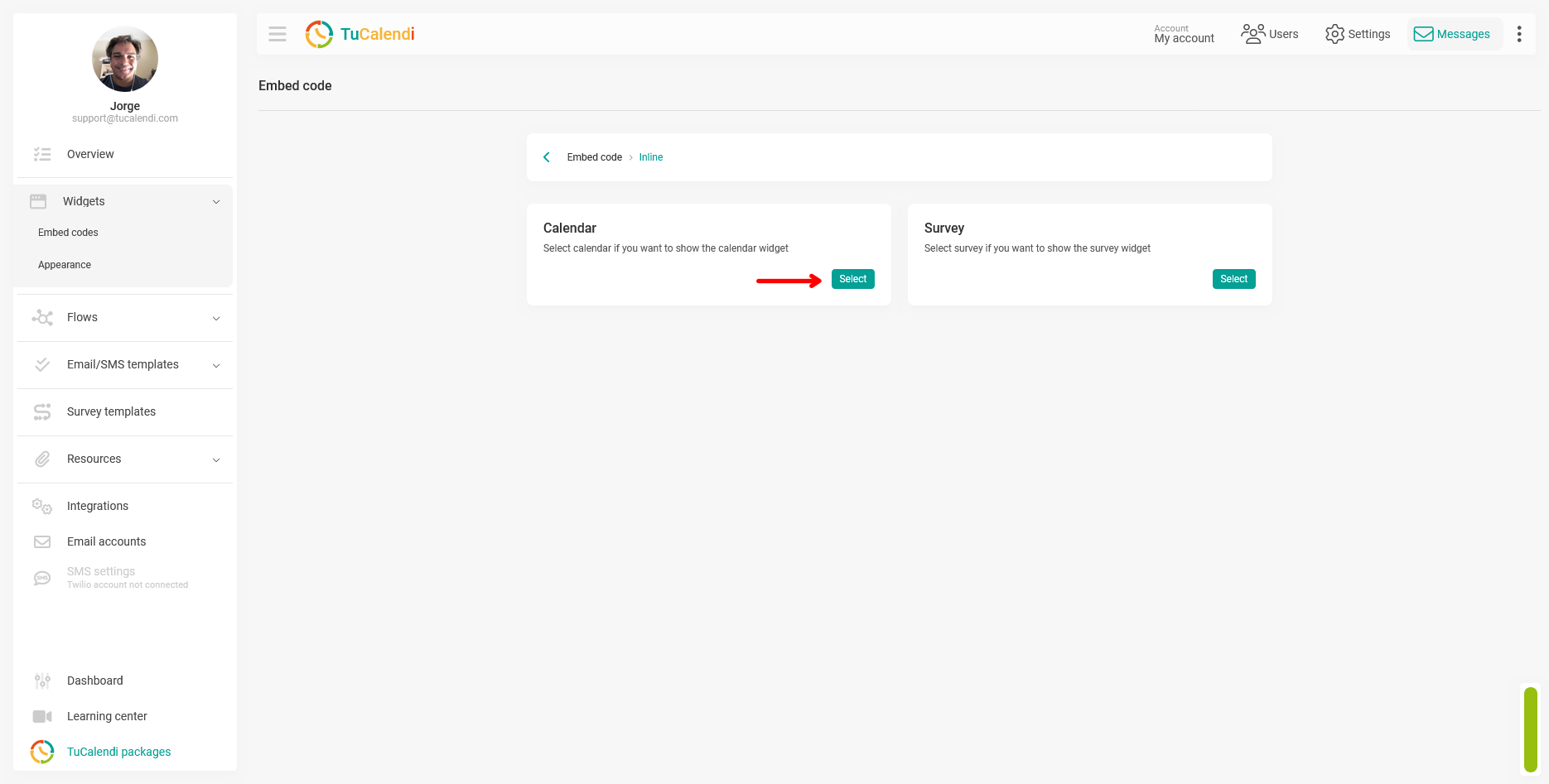
Task: Expand the Flows section chevron
Action: (216, 318)
